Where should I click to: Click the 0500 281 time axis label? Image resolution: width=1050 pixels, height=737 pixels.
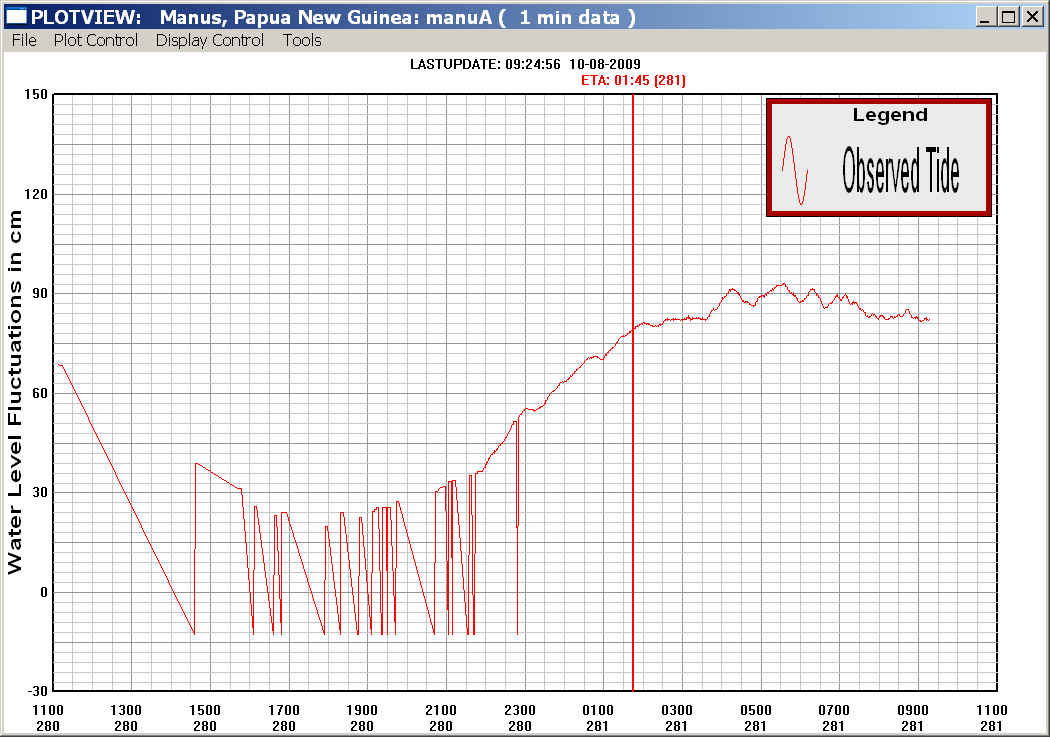tap(756, 718)
